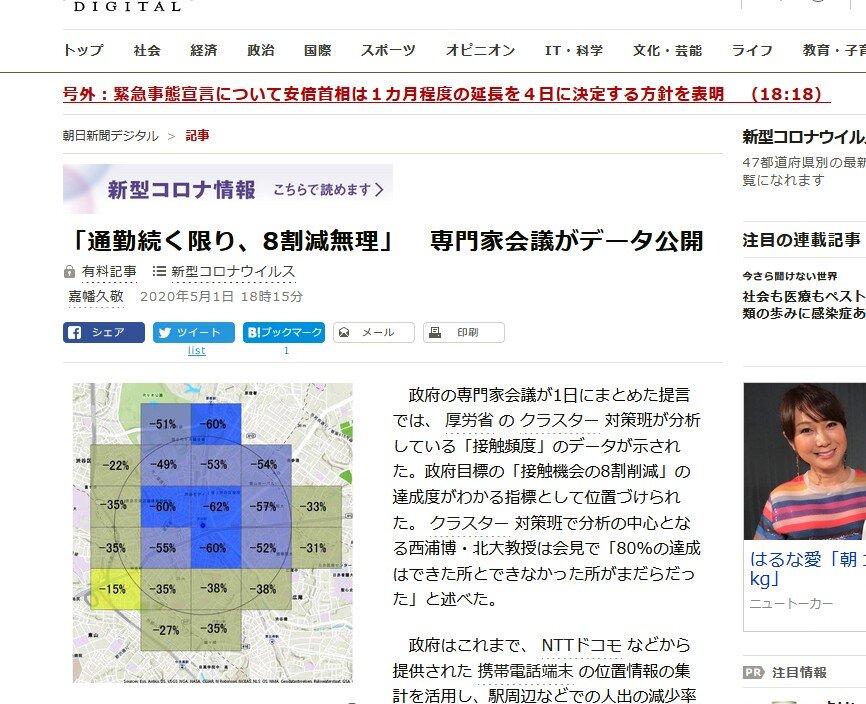
Task: Send the article via メール button
Action: (x=374, y=332)
